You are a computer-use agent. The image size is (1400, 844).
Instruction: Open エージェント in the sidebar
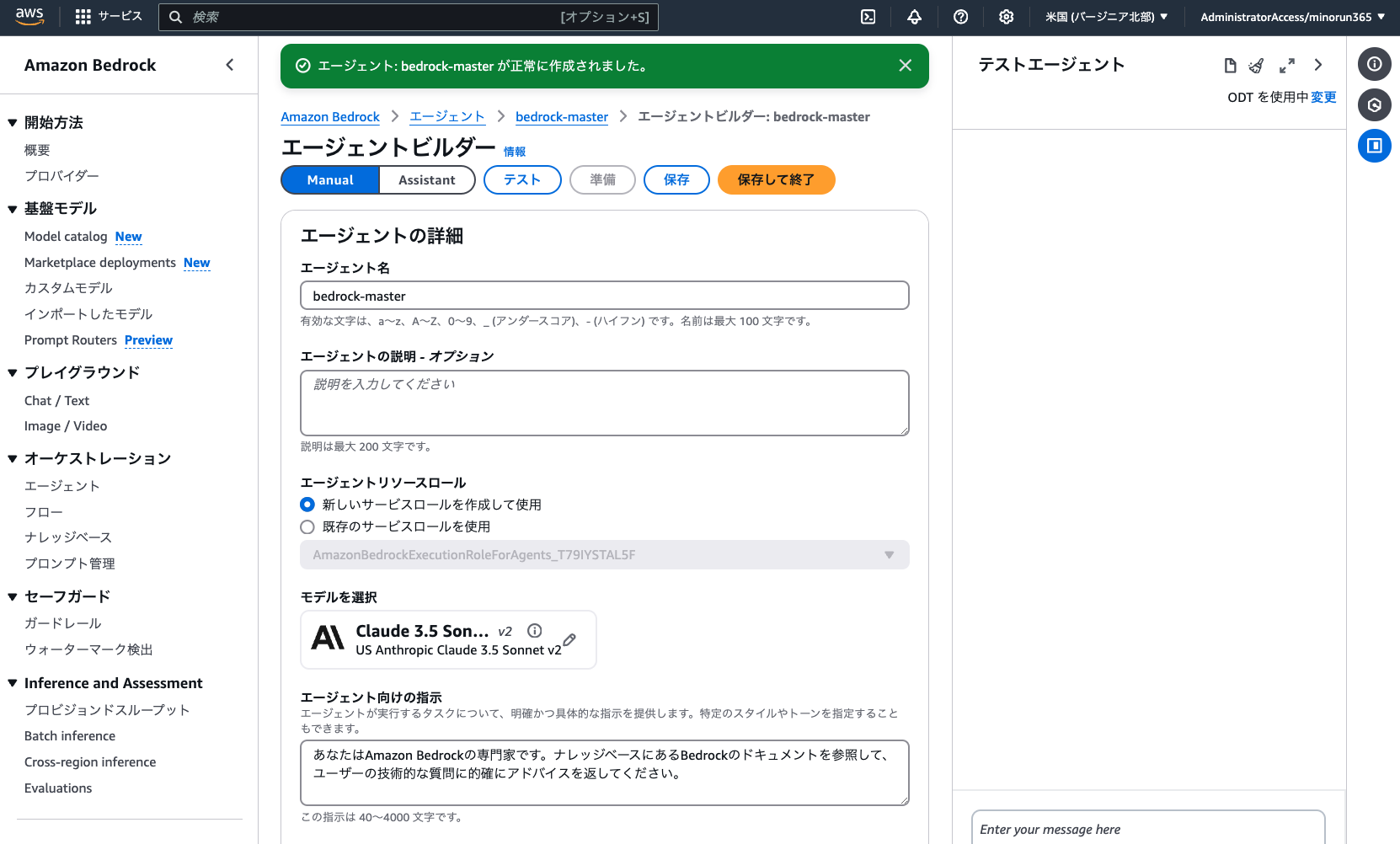(62, 486)
